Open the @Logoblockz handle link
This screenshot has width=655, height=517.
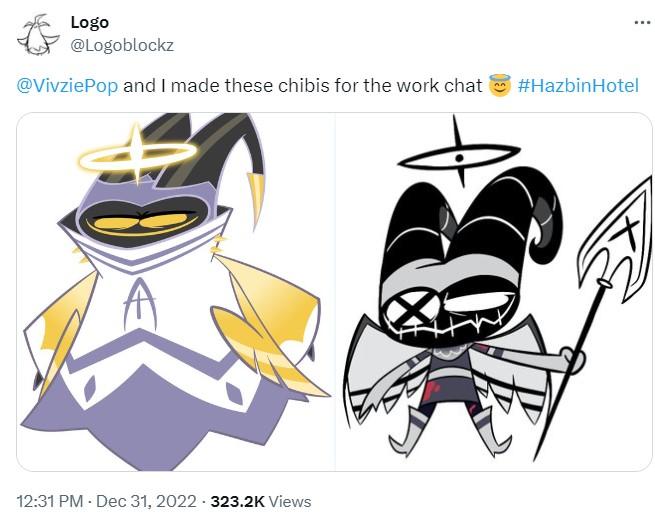coord(119,43)
